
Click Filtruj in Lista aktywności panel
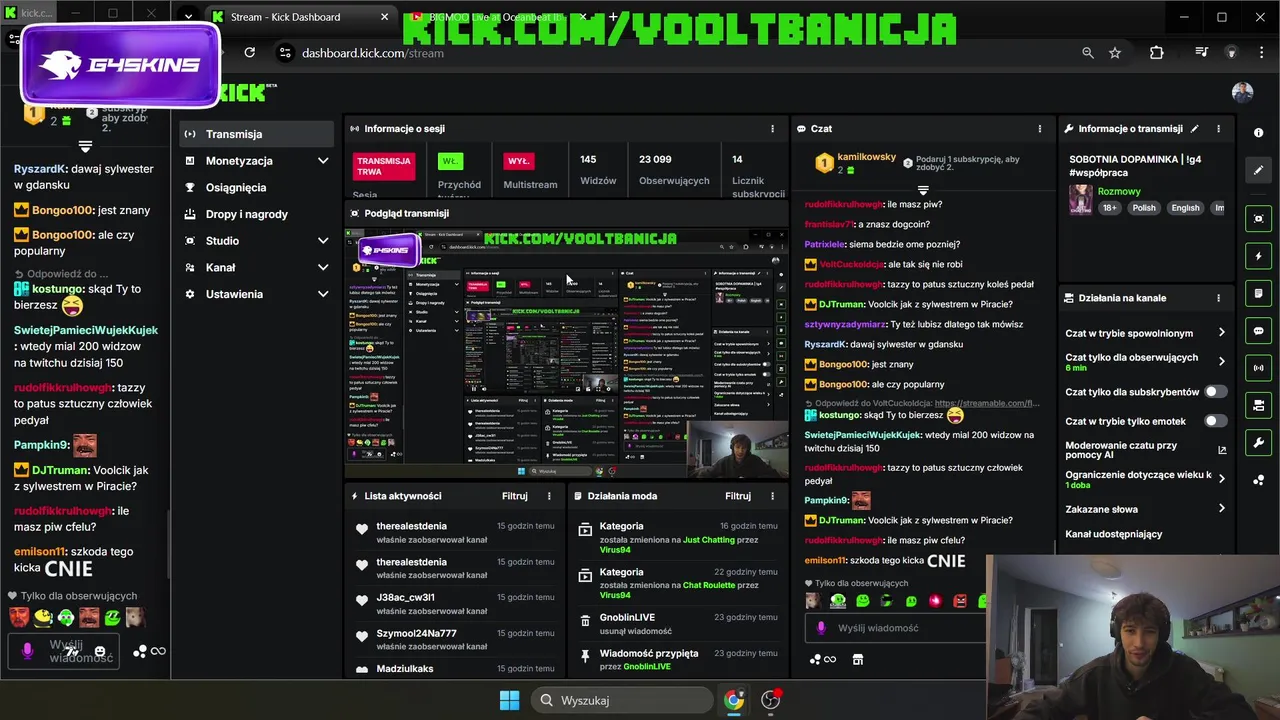point(514,496)
